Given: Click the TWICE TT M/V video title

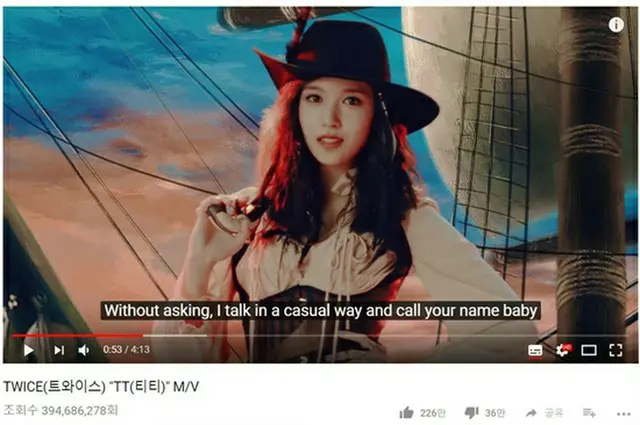Looking at the screenshot, I should (101, 386).
